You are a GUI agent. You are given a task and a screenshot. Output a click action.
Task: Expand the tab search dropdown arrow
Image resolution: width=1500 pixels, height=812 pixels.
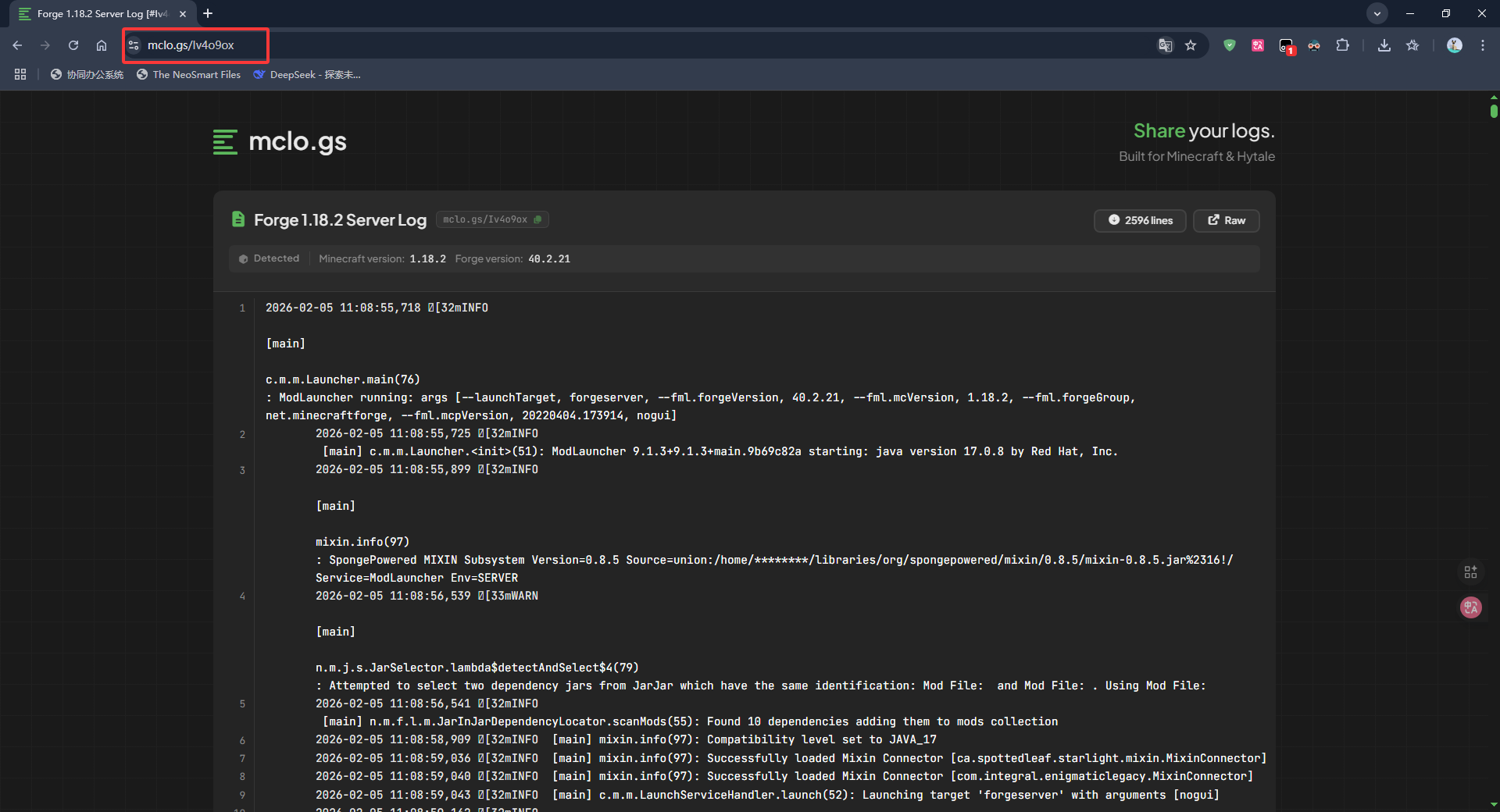1377,13
